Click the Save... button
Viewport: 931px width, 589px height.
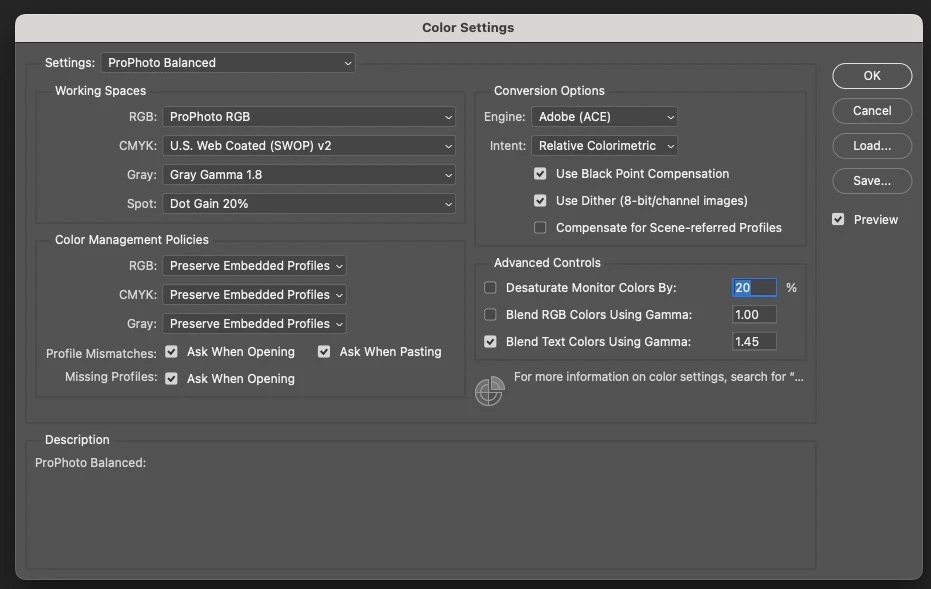point(872,181)
